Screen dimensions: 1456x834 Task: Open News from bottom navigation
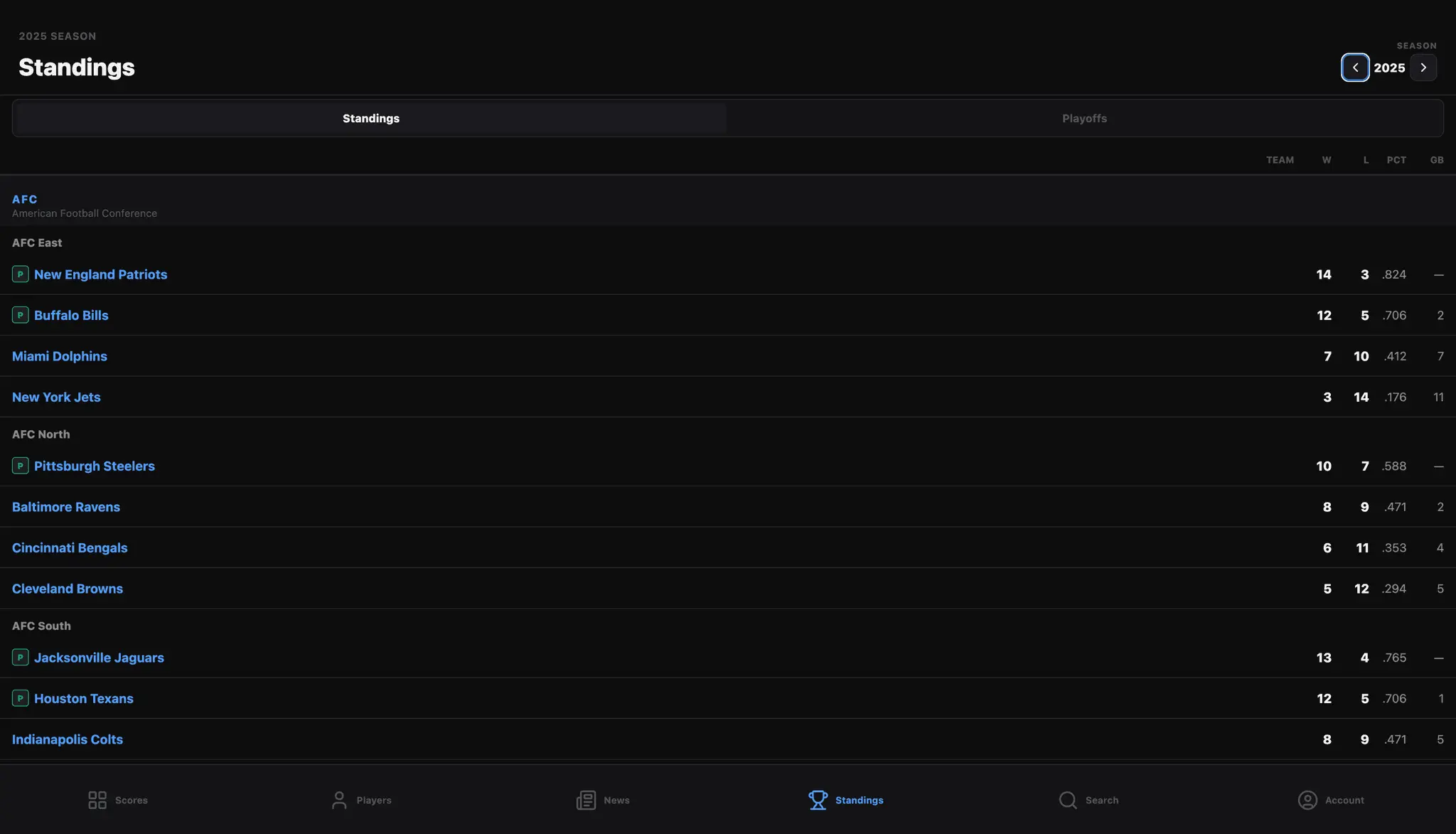point(603,800)
